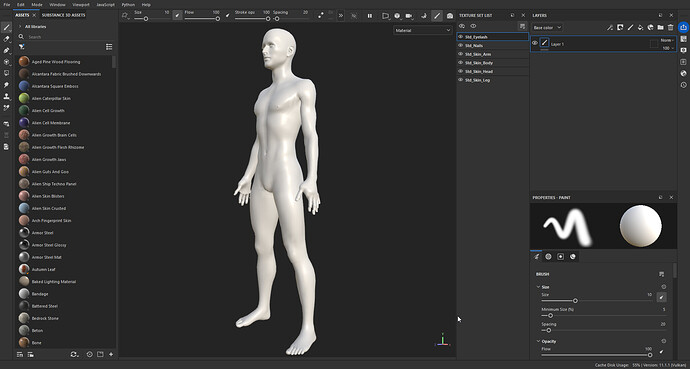The height and width of the screenshot is (369, 690).
Task: Open the Material viewport mode dropdown
Action: (423, 30)
